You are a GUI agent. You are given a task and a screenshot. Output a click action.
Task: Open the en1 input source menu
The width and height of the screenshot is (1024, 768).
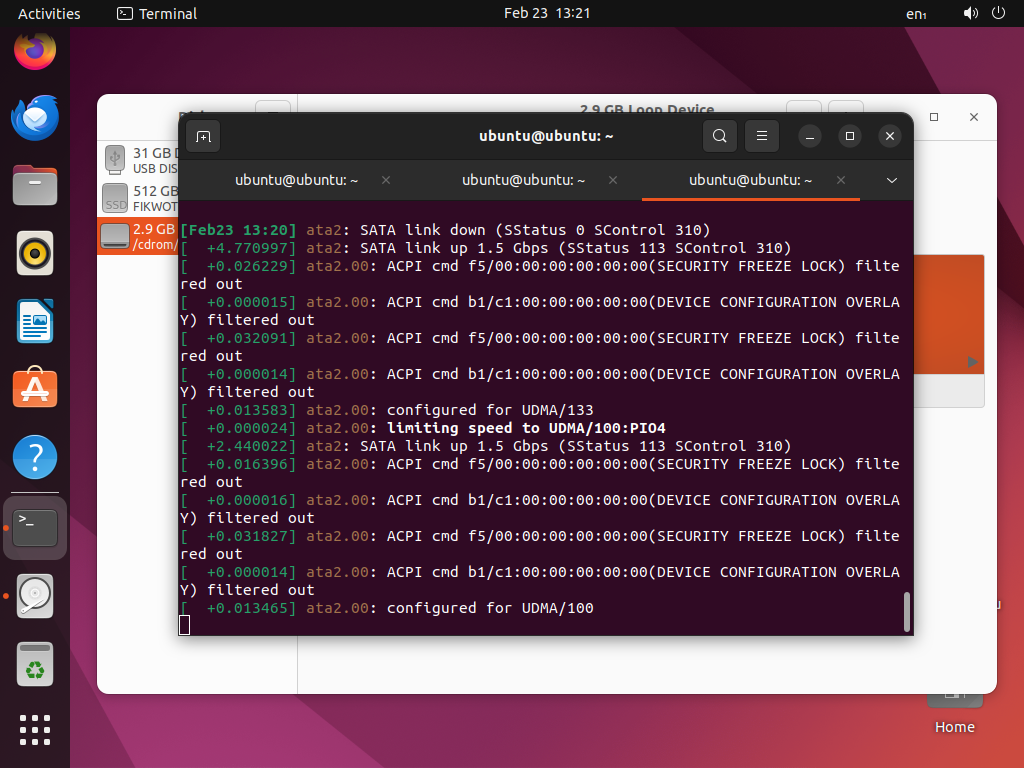point(918,13)
